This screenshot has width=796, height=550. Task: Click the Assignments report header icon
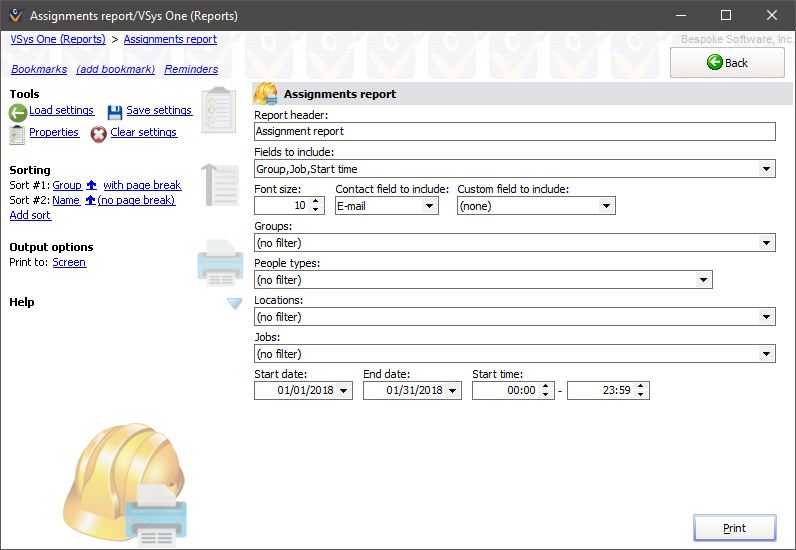(x=265, y=94)
